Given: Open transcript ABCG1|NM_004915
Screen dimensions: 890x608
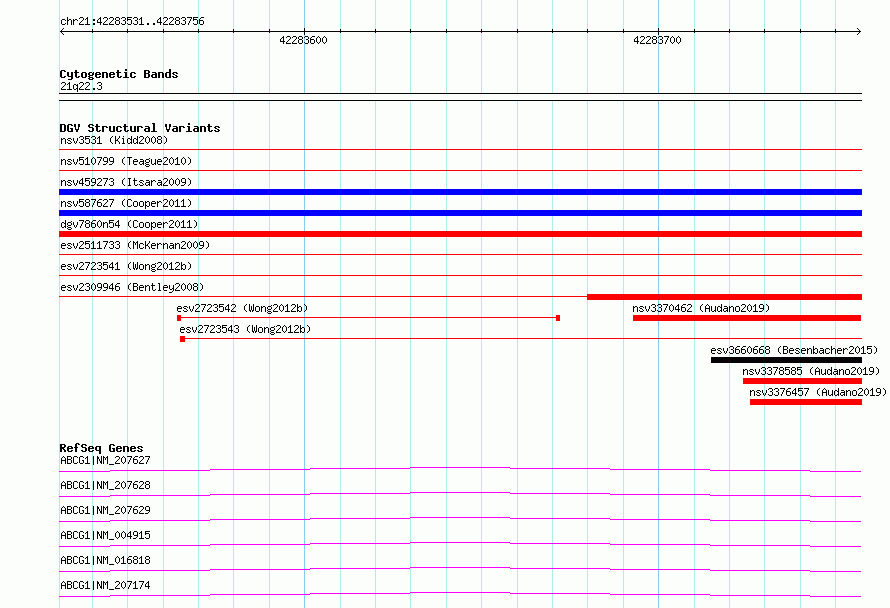Looking at the screenshot, I should tap(105, 535).
